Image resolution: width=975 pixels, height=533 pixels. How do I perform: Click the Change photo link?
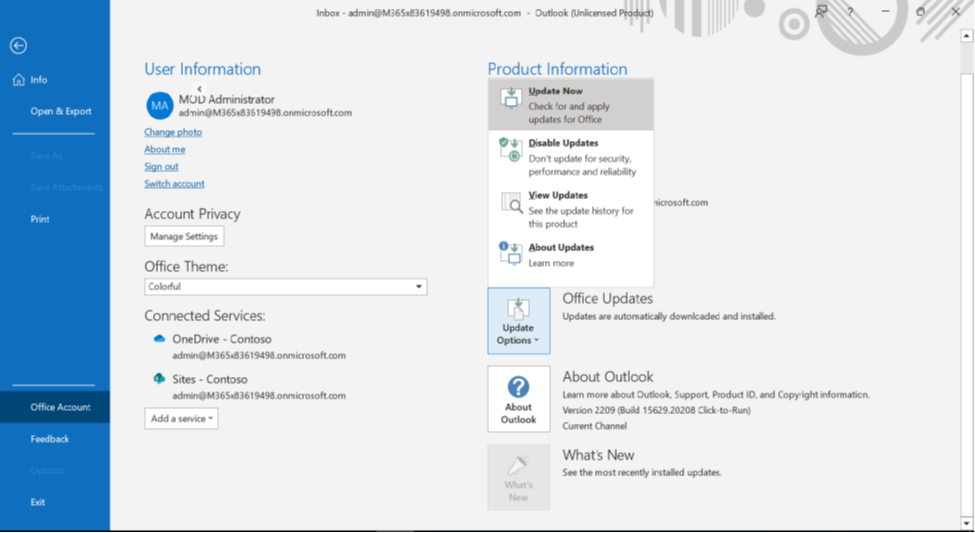tap(173, 132)
